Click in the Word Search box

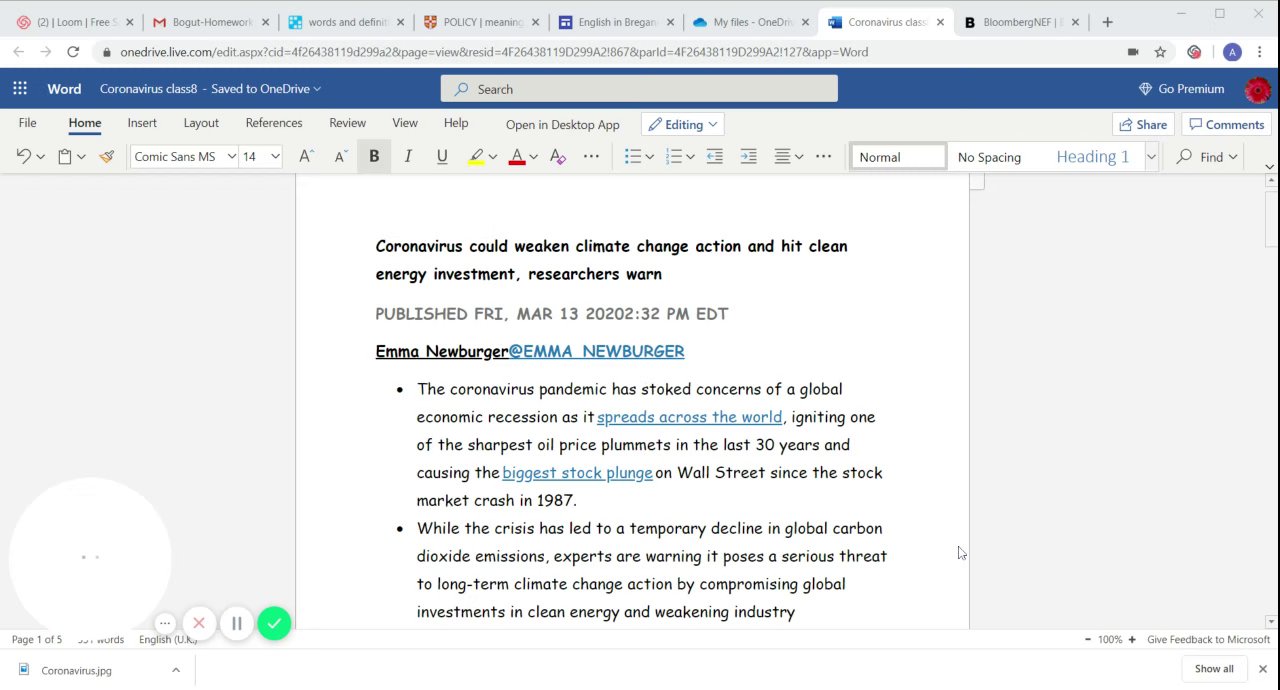tap(639, 89)
